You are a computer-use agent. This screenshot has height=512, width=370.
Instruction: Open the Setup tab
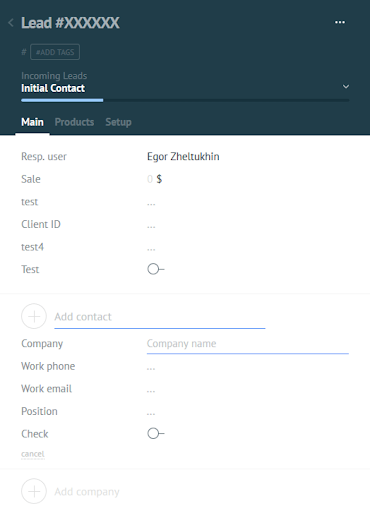[118, 122]
